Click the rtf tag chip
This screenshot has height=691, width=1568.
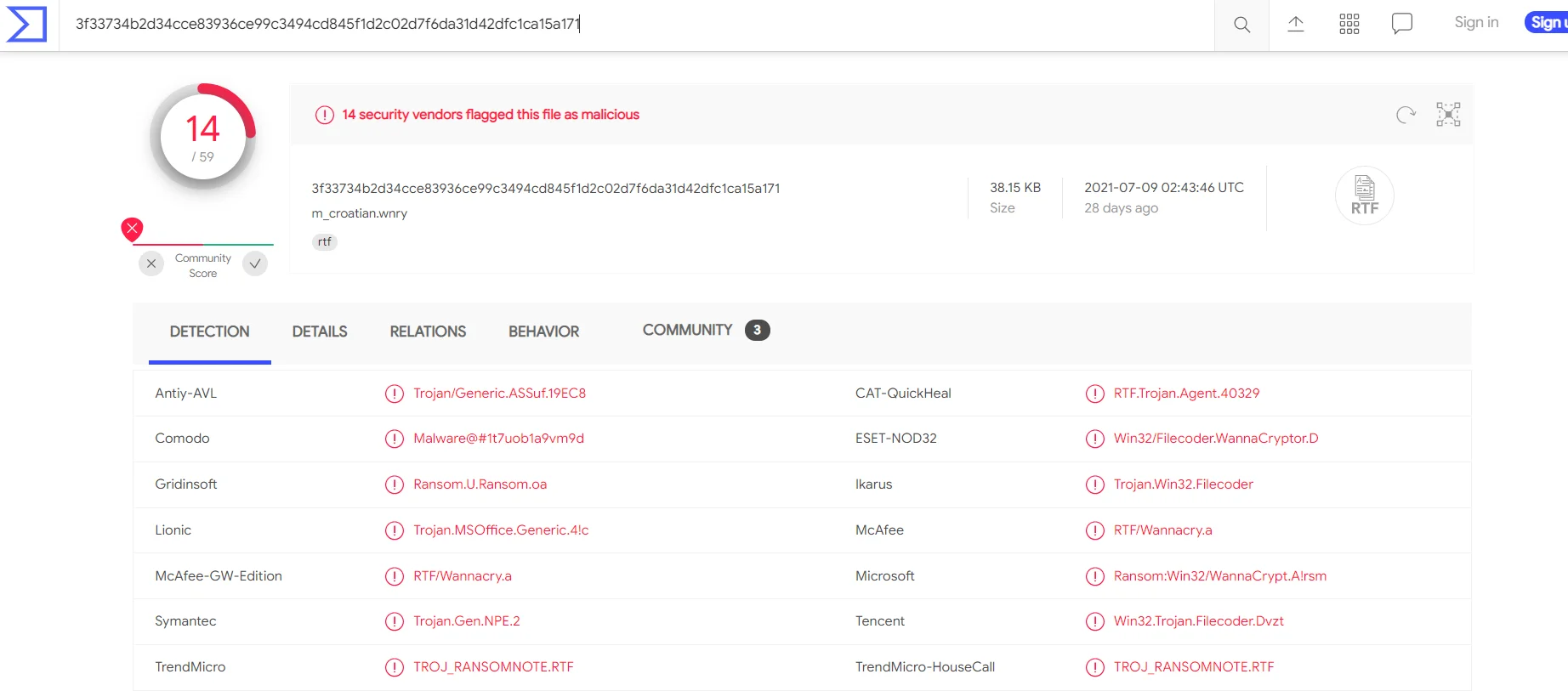pyautogui.click(x=325, y=242)
